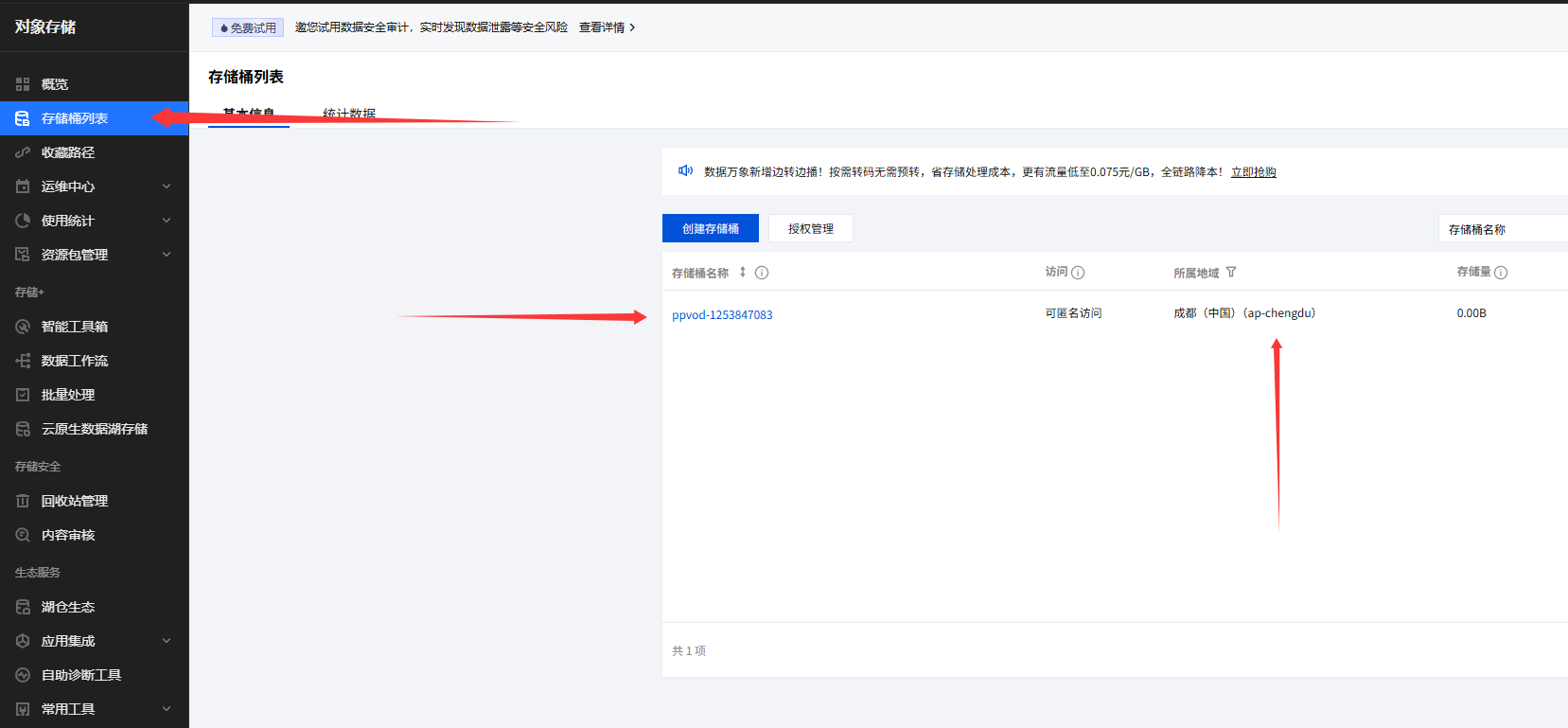Click the 使用统计 pie chart icon
The width and height of the screenshot is (1568, 728).
[23, 221]
